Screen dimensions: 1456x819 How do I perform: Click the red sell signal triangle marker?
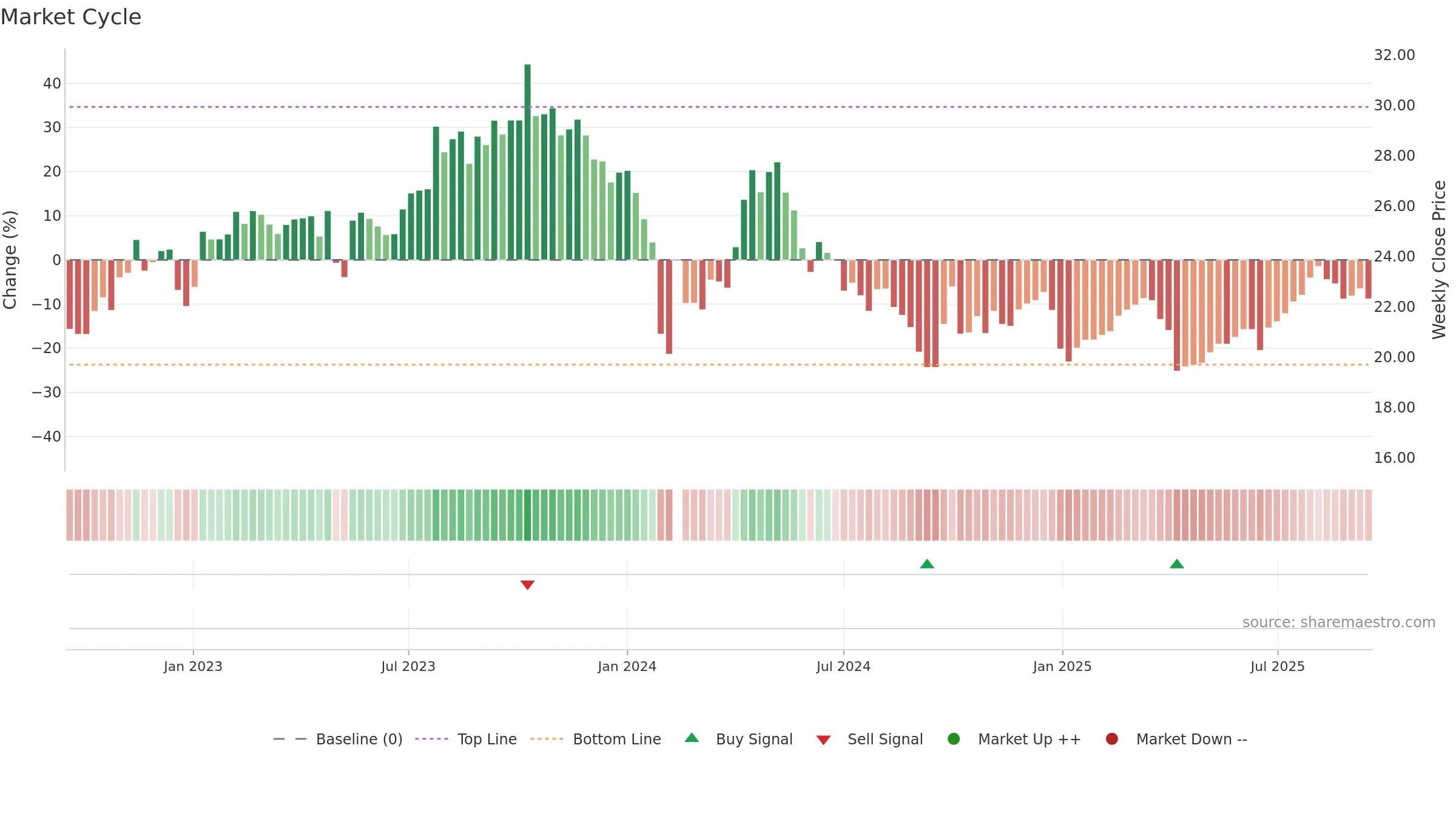(527, 585)
